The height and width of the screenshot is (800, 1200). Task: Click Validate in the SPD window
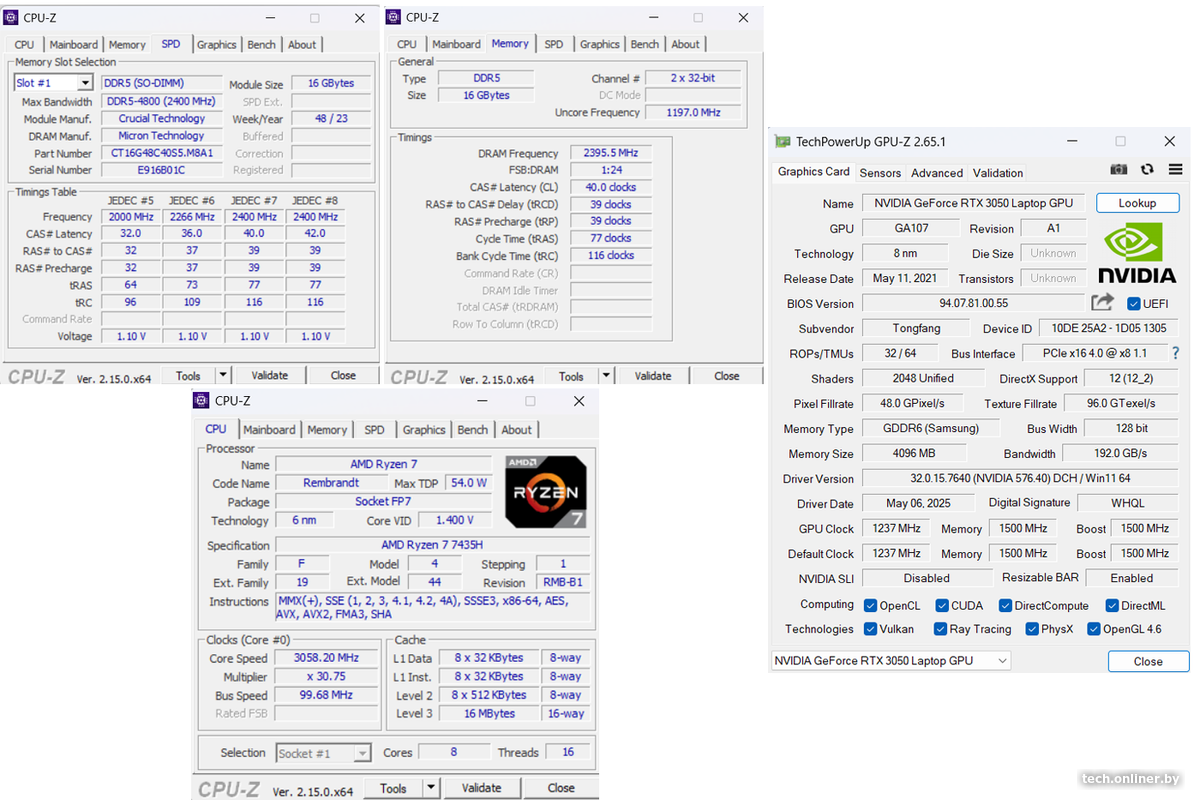(270, 375)
